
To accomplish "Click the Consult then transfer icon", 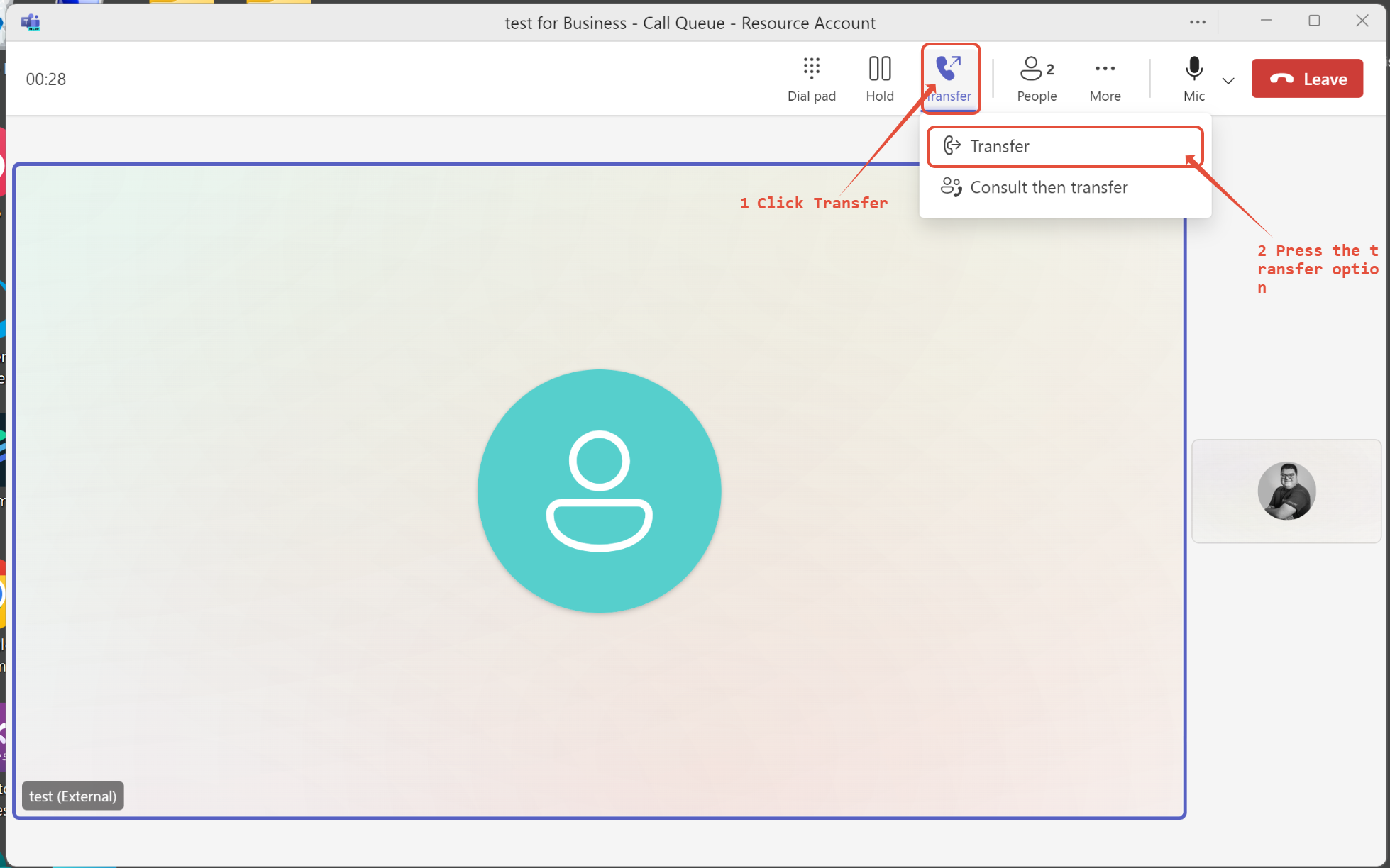I will pyautogui.click(x=950, y=187).
